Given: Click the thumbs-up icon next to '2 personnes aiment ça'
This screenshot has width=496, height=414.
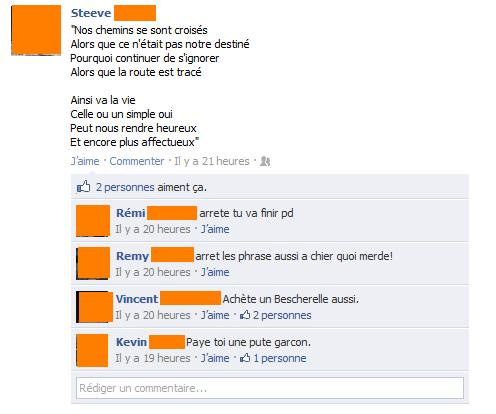Looking at the screenshot, I should click(84, 187).
